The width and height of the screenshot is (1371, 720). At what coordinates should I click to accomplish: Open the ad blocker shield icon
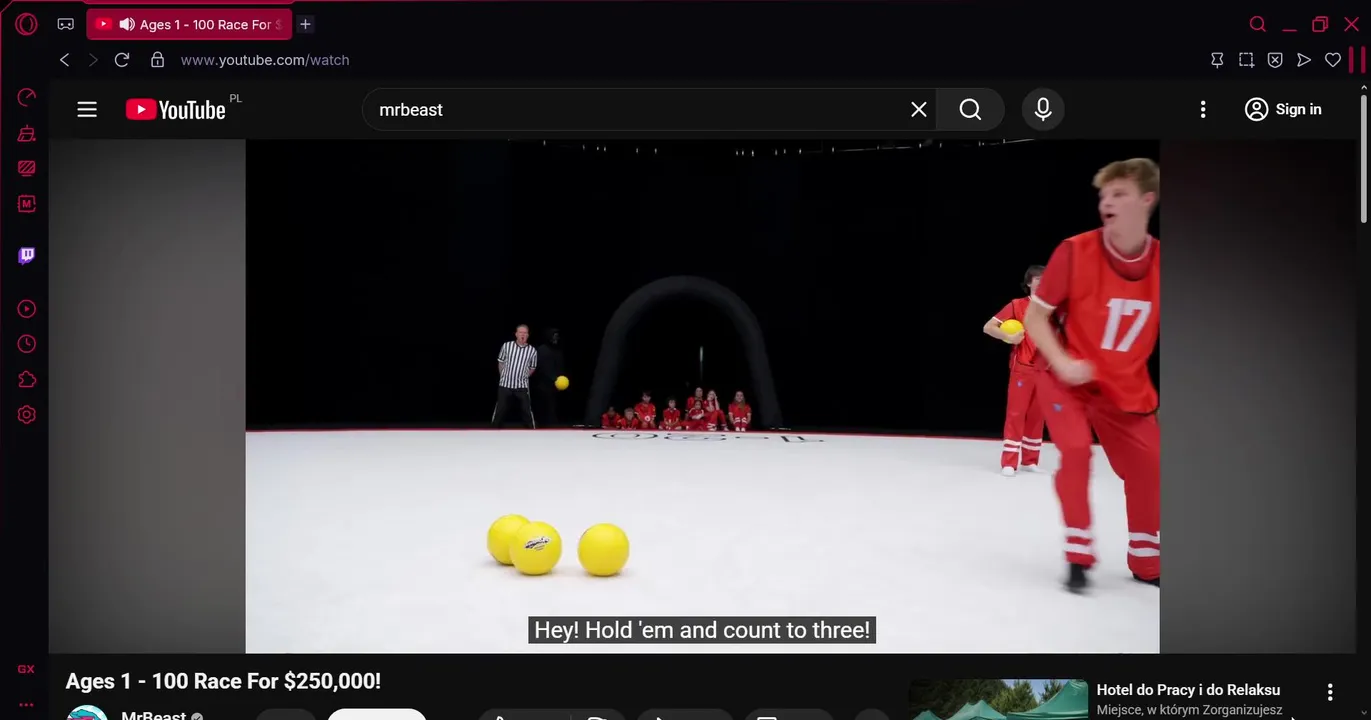click(x=1275, y=60)
